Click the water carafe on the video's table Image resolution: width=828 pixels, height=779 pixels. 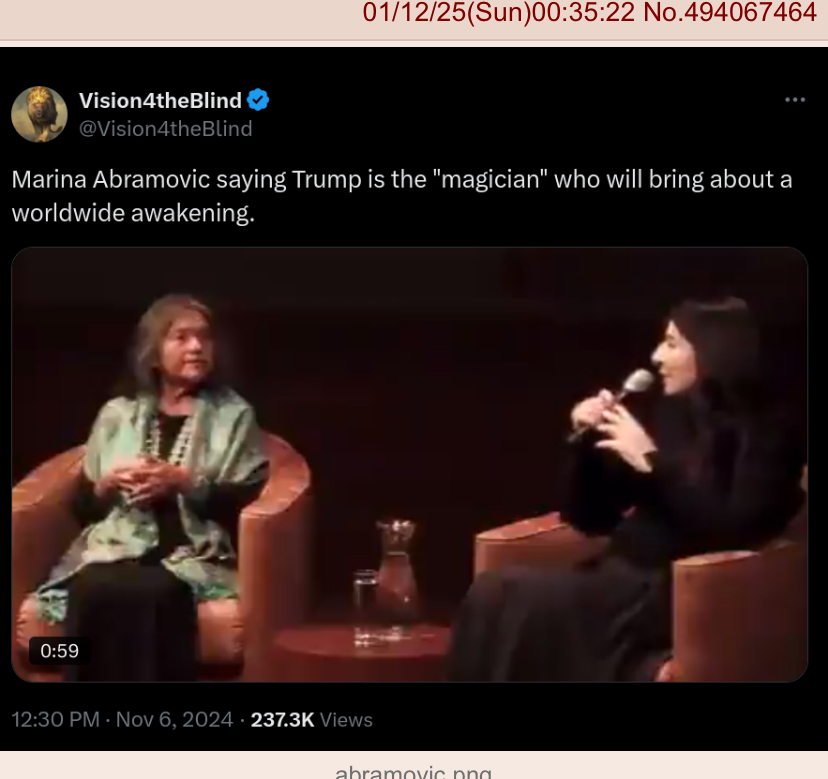point(397,568)
